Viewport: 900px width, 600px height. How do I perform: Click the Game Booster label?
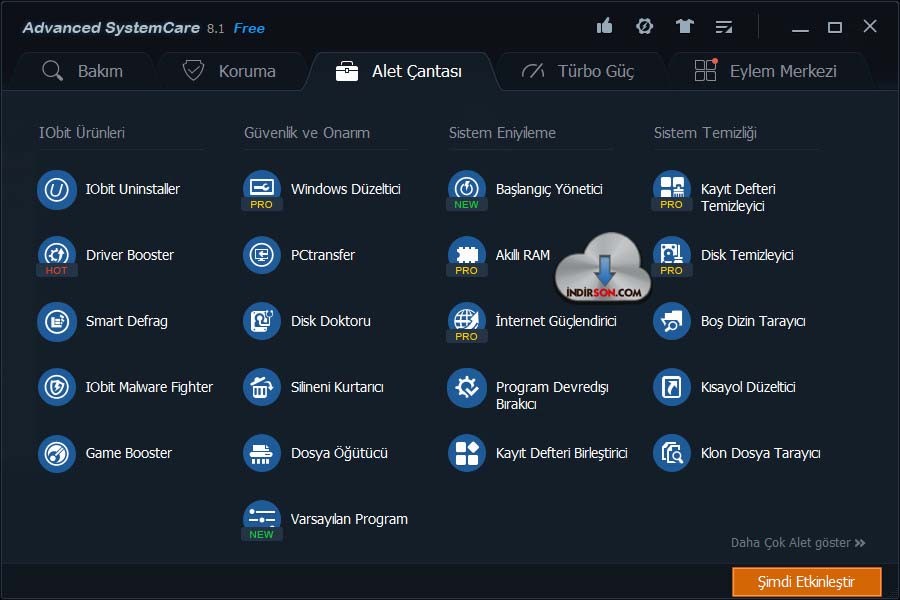click(129, 454)
